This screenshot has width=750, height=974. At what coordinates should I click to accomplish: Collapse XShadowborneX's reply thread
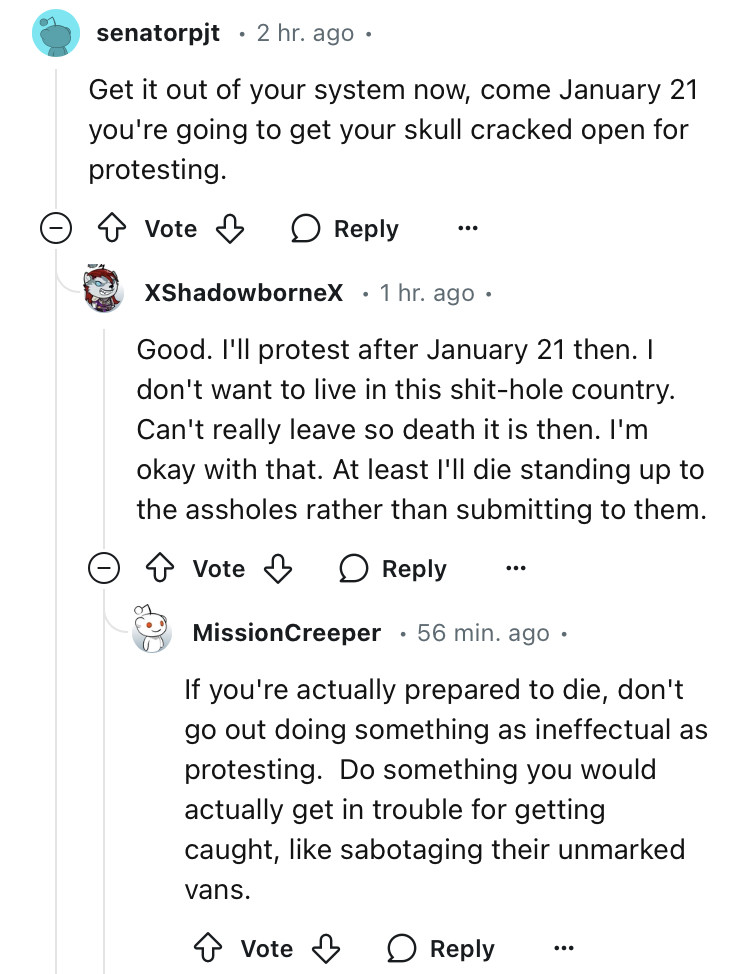click(x=103, y=569)
